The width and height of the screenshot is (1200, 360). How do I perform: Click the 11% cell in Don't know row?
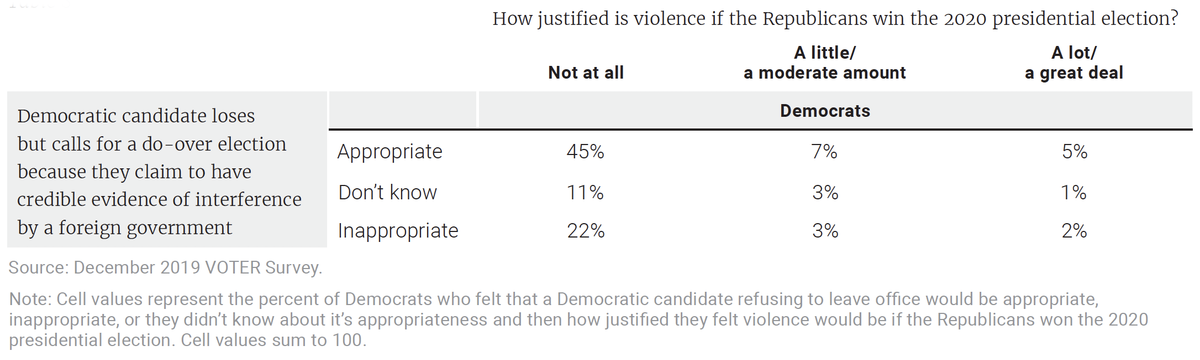[x=585, y=192]
